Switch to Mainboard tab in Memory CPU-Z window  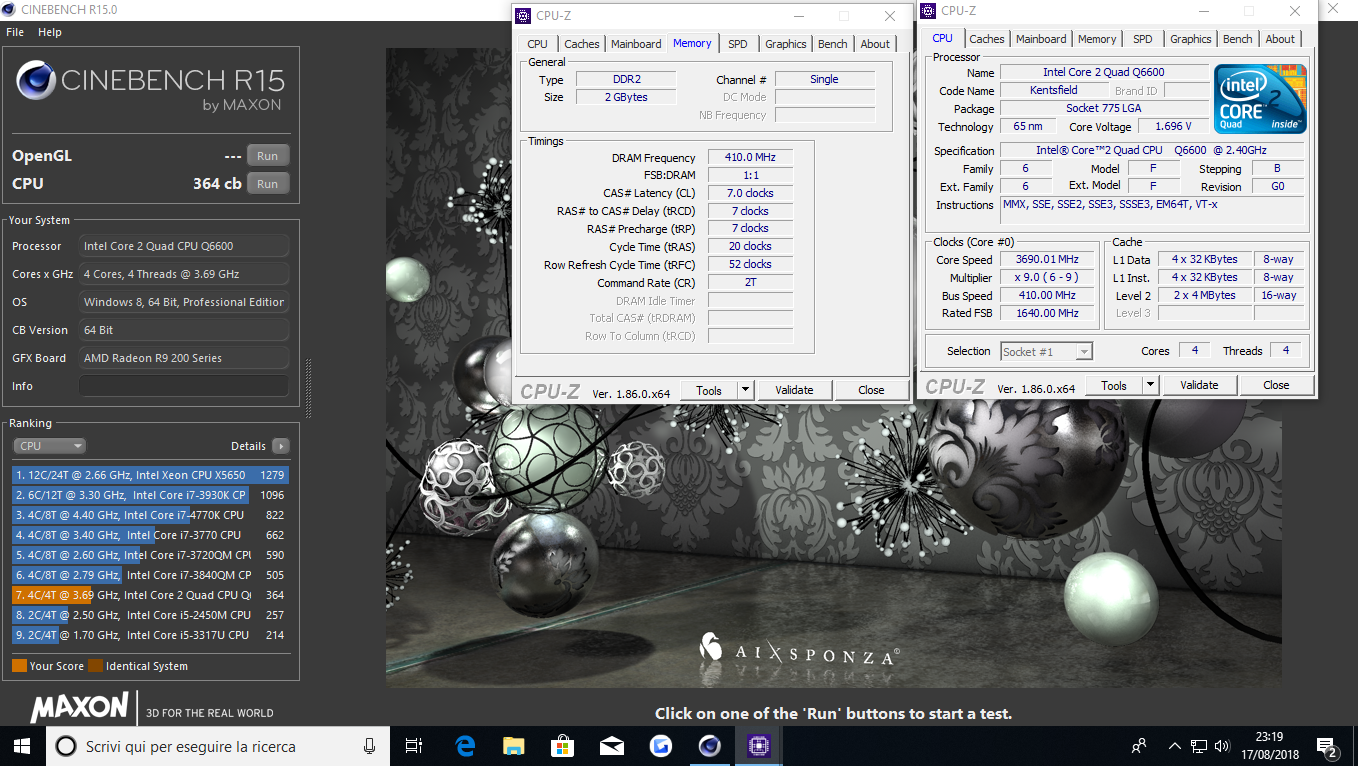coord(636,44)
